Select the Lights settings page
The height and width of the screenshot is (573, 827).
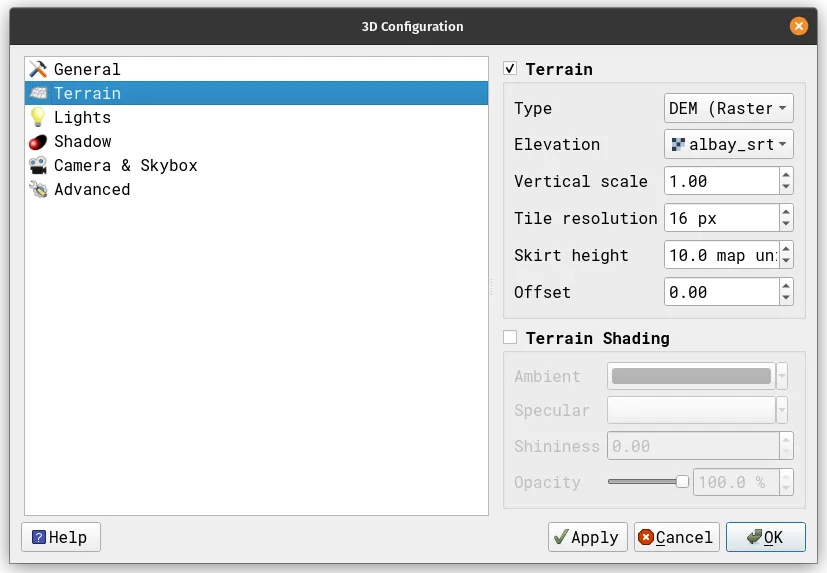[82, 117]
